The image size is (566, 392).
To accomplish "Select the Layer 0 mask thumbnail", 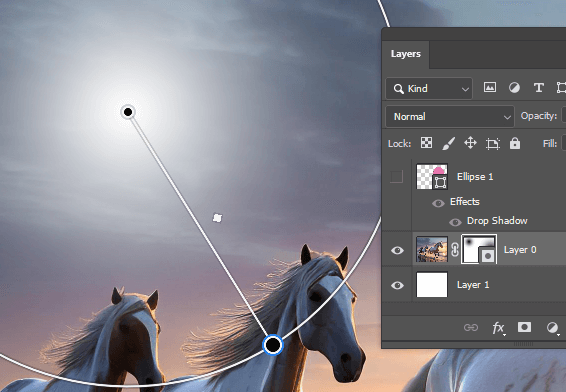I will [x=479, y=249].
